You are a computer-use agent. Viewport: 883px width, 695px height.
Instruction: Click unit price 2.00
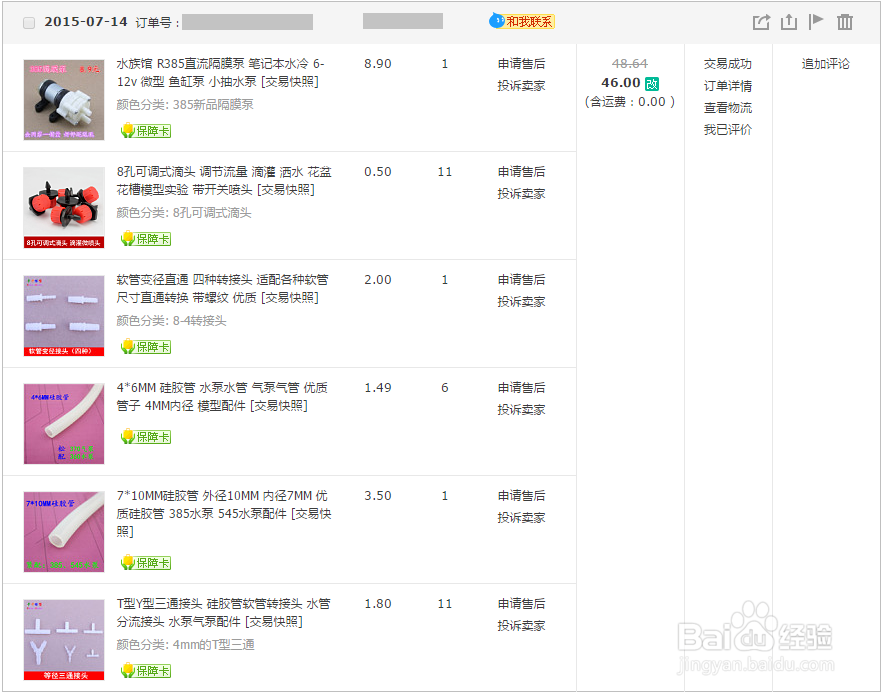click(x=377, y=280)
